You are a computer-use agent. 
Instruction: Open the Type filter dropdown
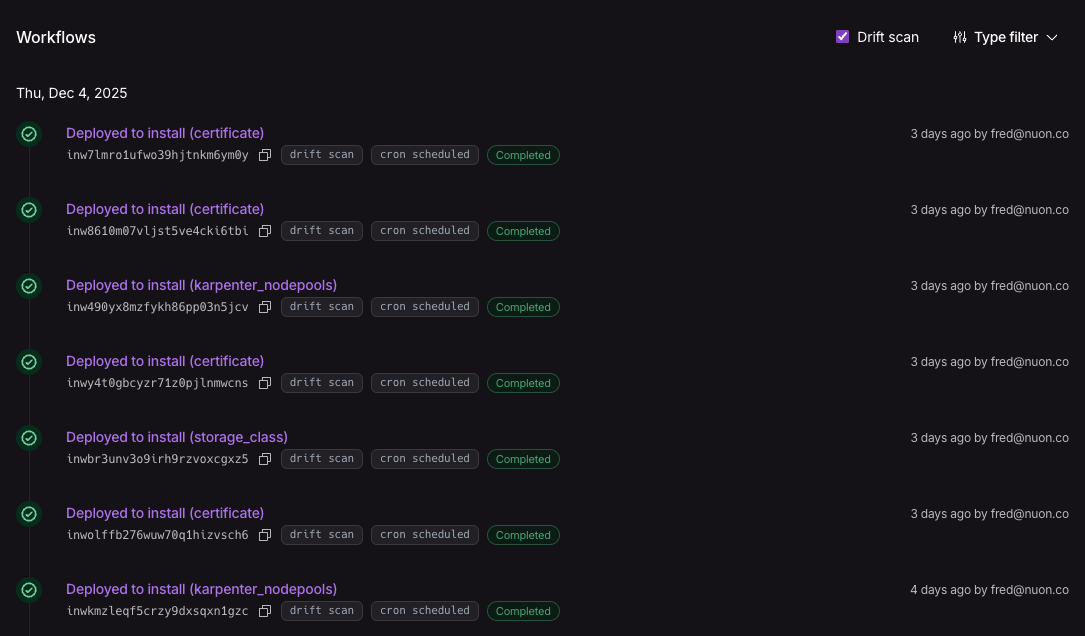(x=1006, y=37)
